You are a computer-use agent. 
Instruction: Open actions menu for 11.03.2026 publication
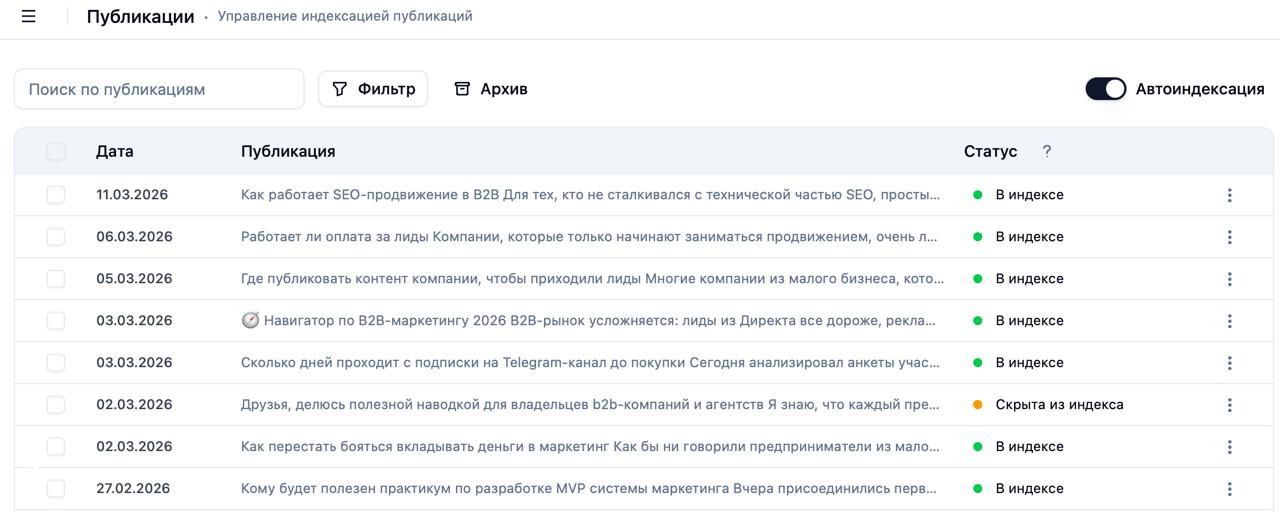tap(1229, 195)
